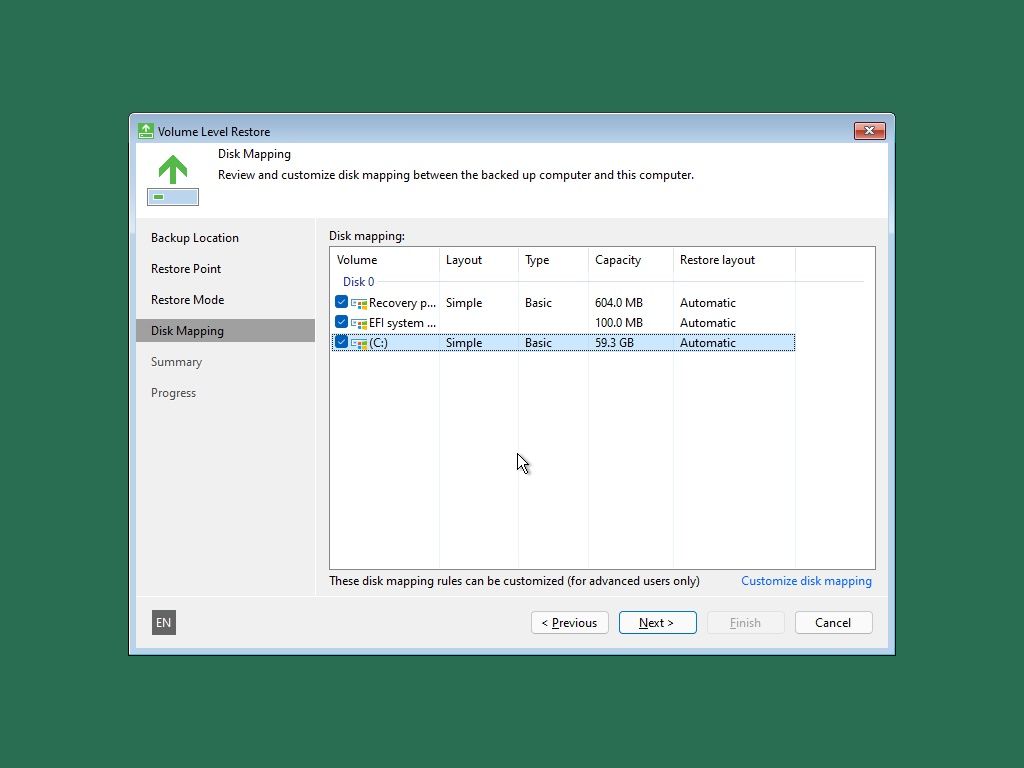
Task: Uncheck the Recovery partition volume
Action: coord(341,302)
